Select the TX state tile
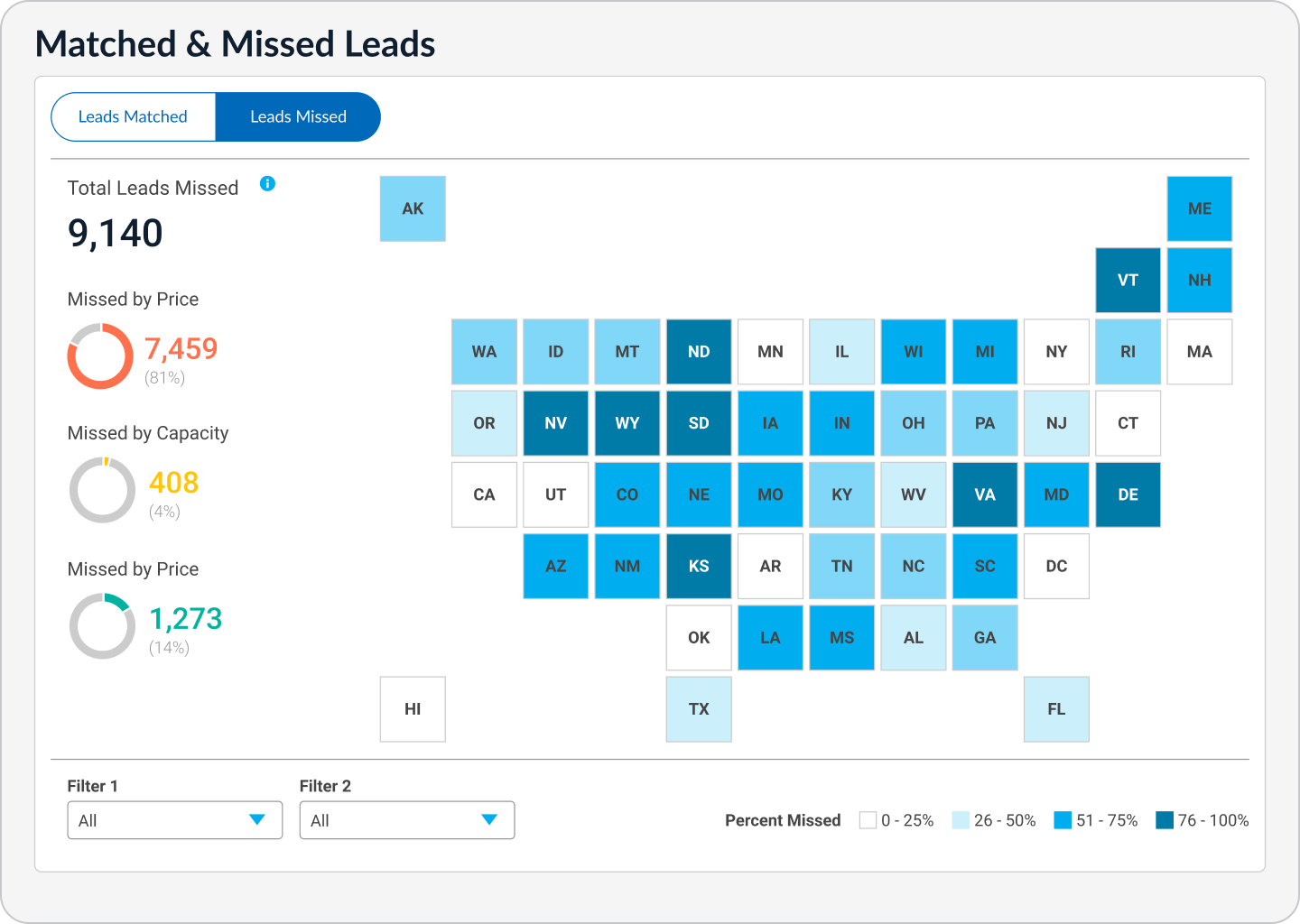 (699, 709)
